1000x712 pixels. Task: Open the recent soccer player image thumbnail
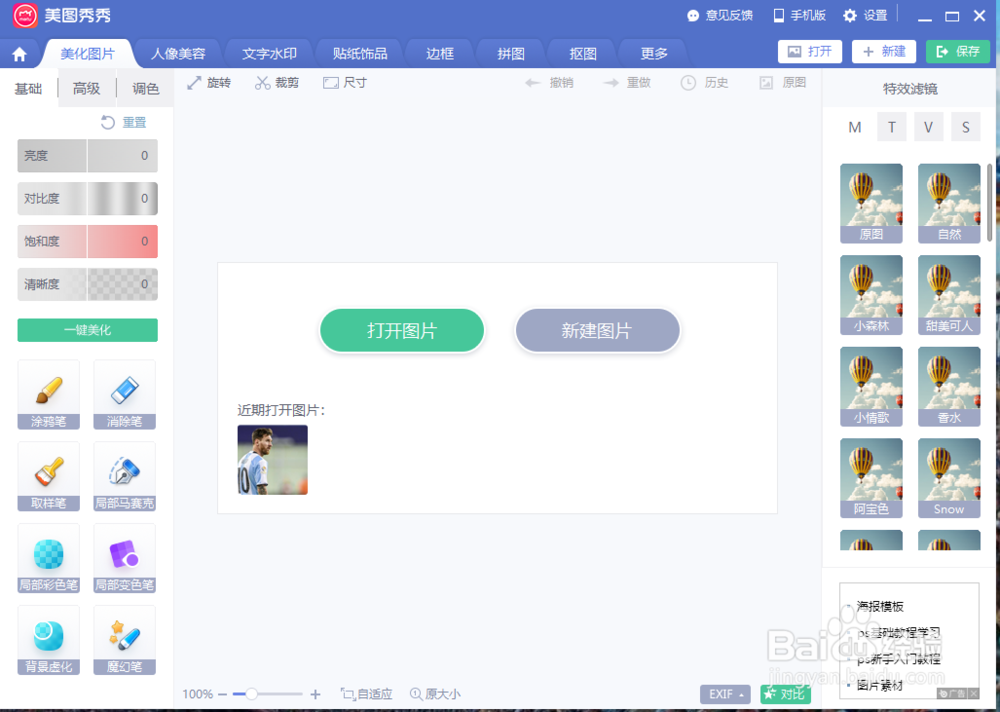point(272,460)
